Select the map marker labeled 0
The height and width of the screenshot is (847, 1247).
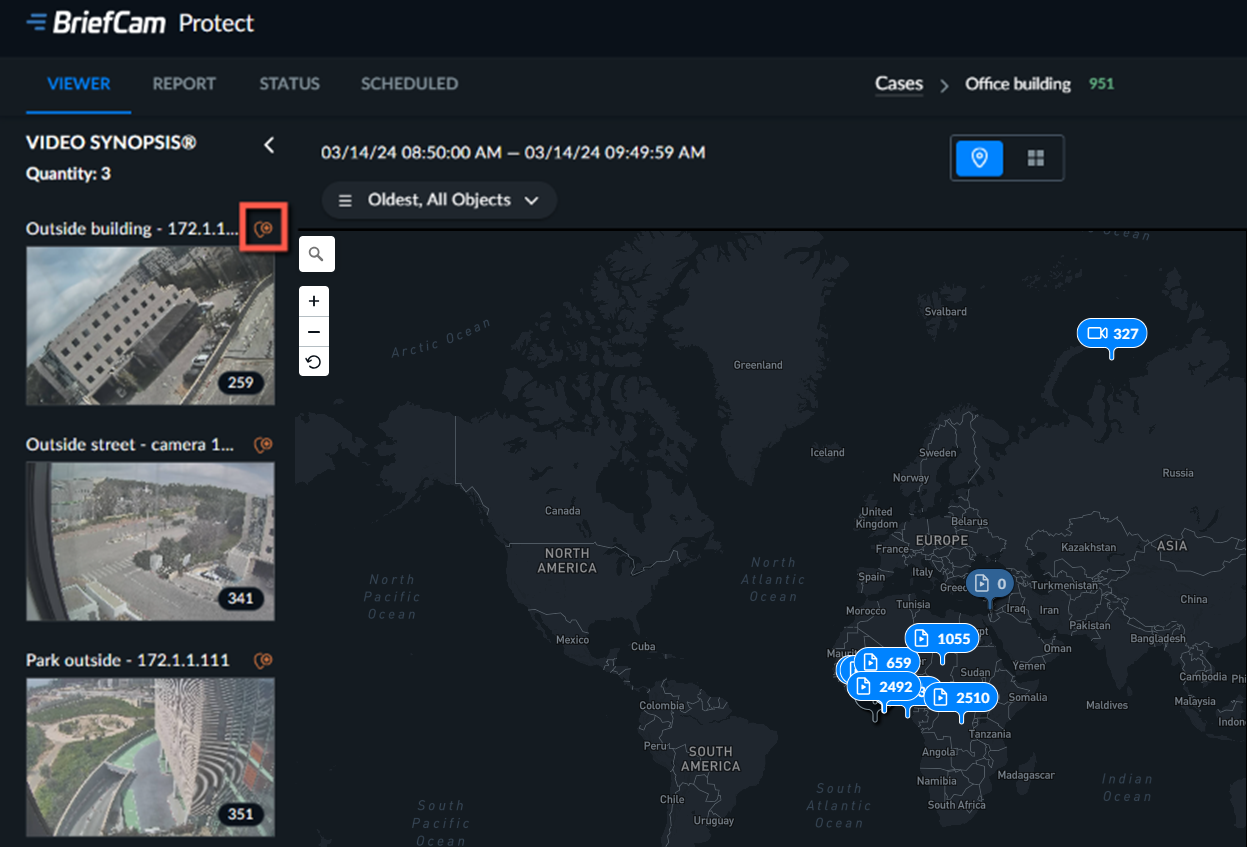tap(989, 584)
